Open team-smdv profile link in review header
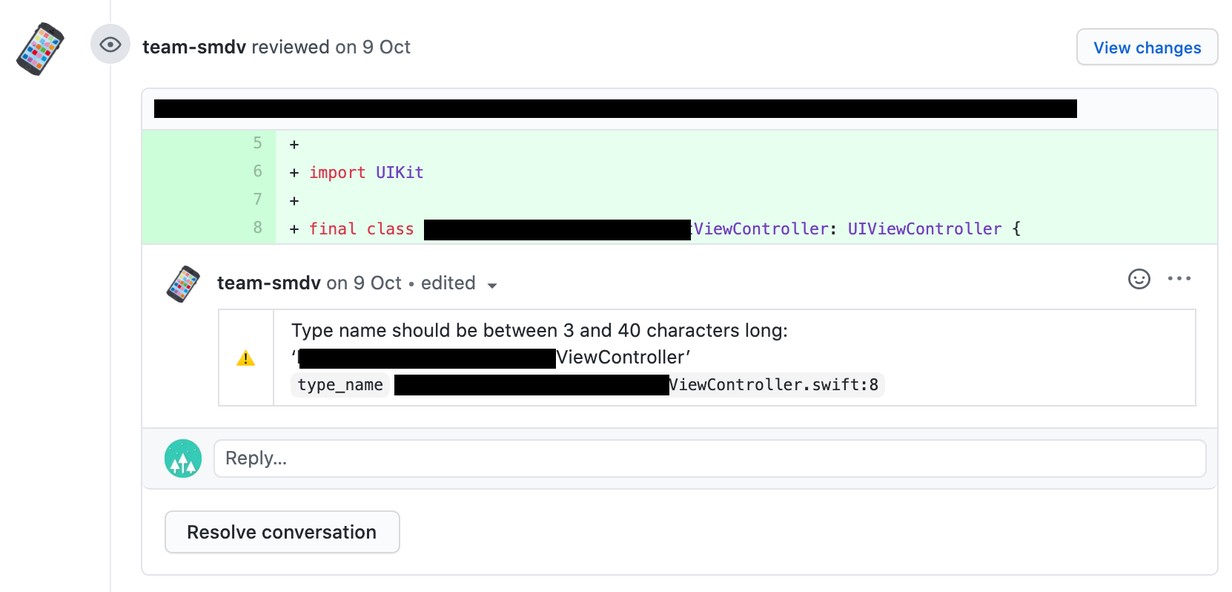Screen dimensions: 1232x592 (194, 47)
